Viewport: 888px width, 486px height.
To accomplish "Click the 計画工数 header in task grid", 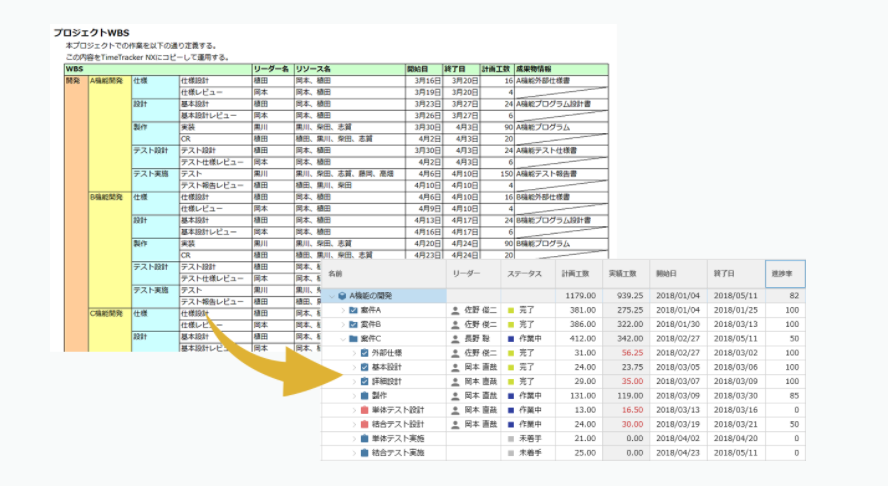I will click(x=579, y=274).
